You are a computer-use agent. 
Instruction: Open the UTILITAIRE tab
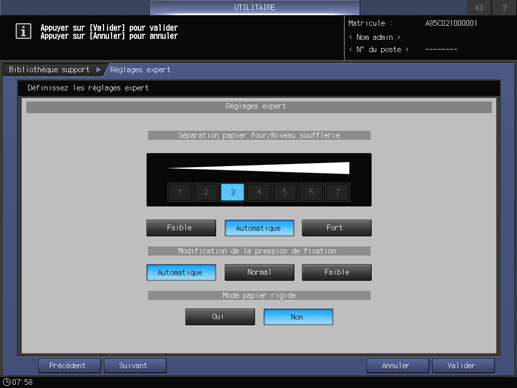(x=255, y=7)
